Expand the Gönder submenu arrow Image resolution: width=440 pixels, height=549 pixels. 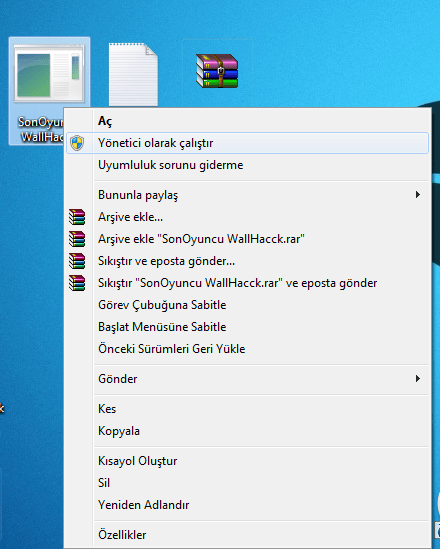click(x=418, y=378)
